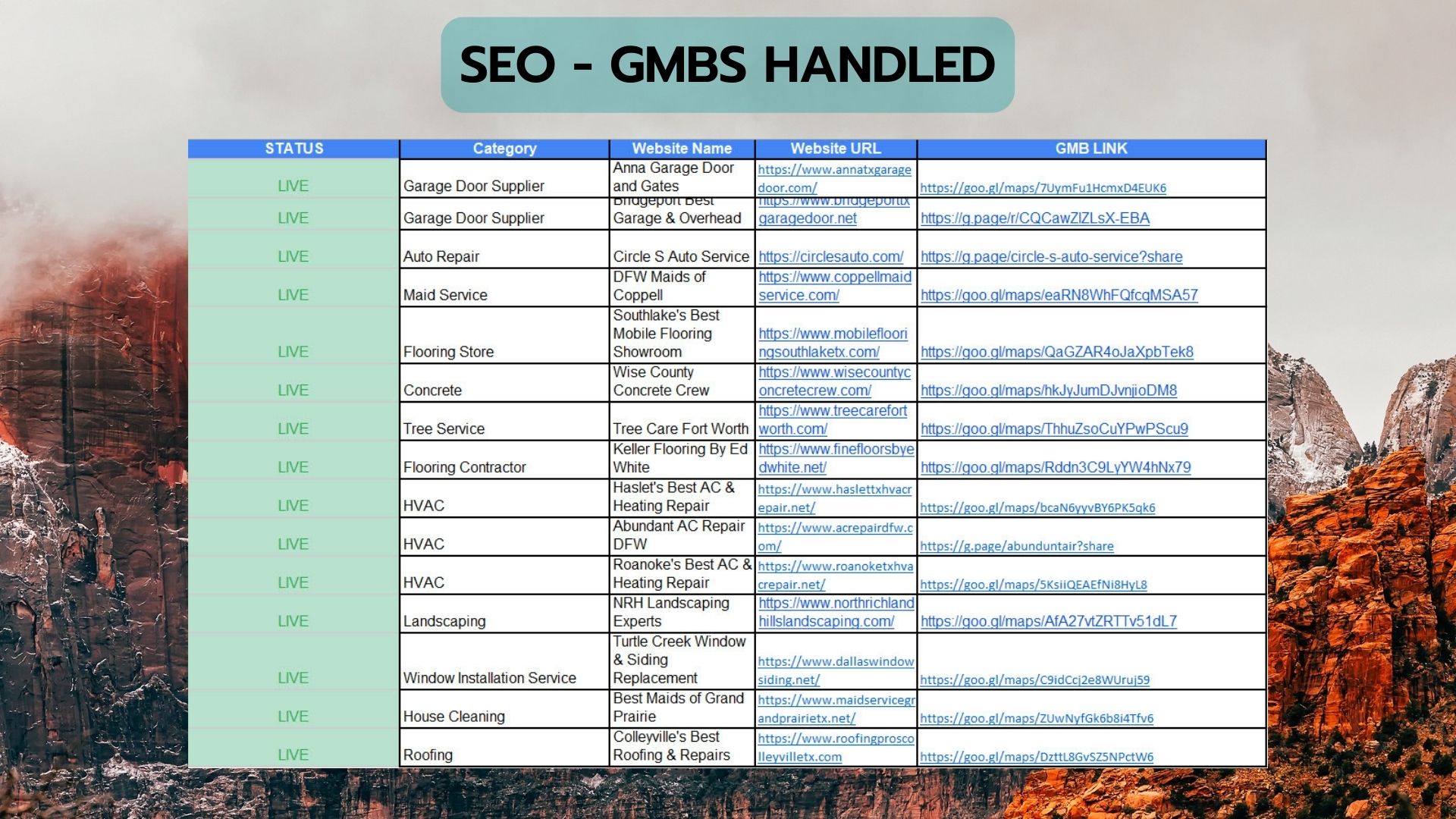Open the g.page CQCawZlZLsX-EBA link
This screenshot has width=1456, height=819.
click(x=1034, y=218)
